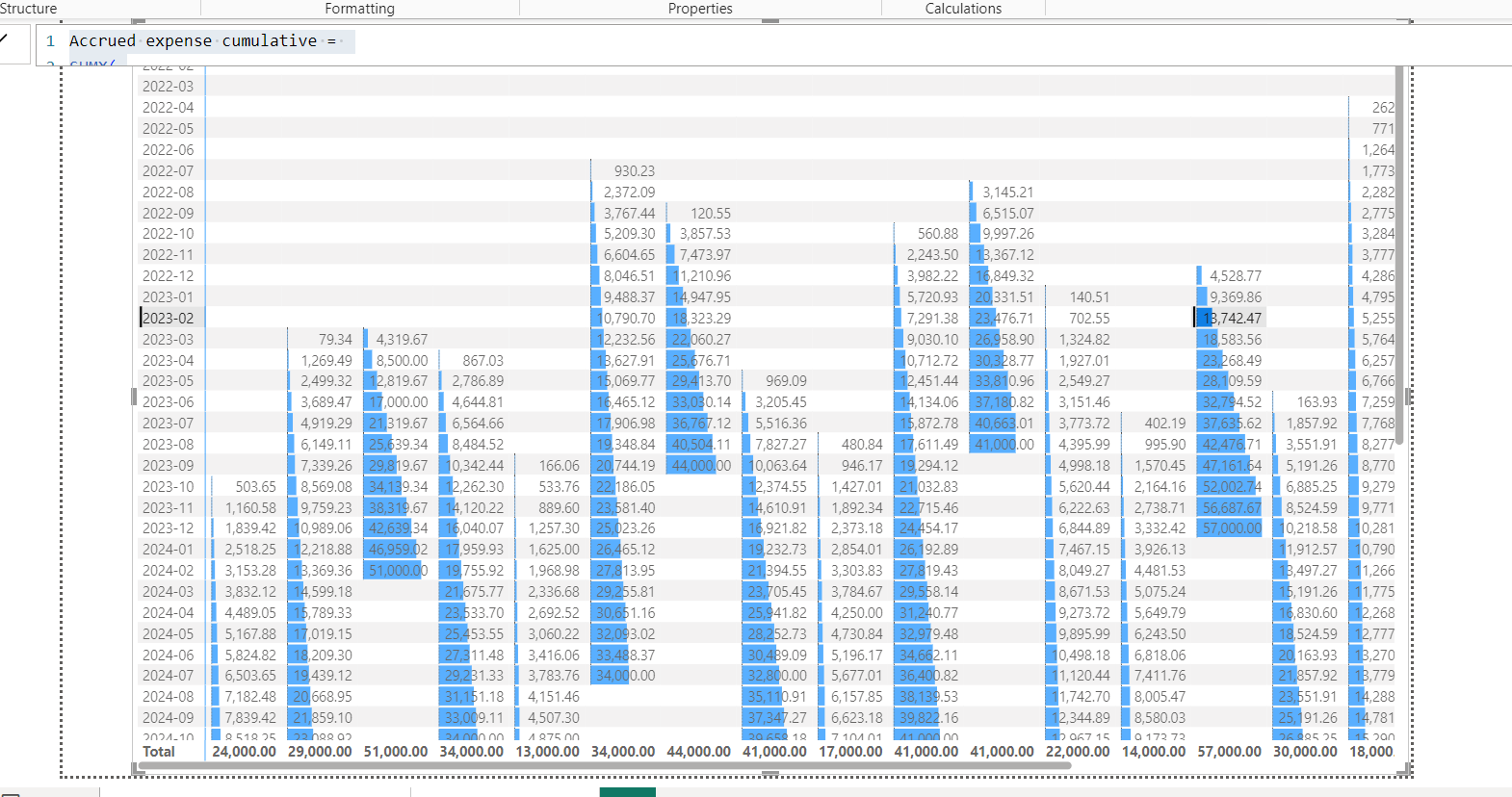Click the highlighted cell 13,742.47
1512x797 pixels.
(1230, 318)
